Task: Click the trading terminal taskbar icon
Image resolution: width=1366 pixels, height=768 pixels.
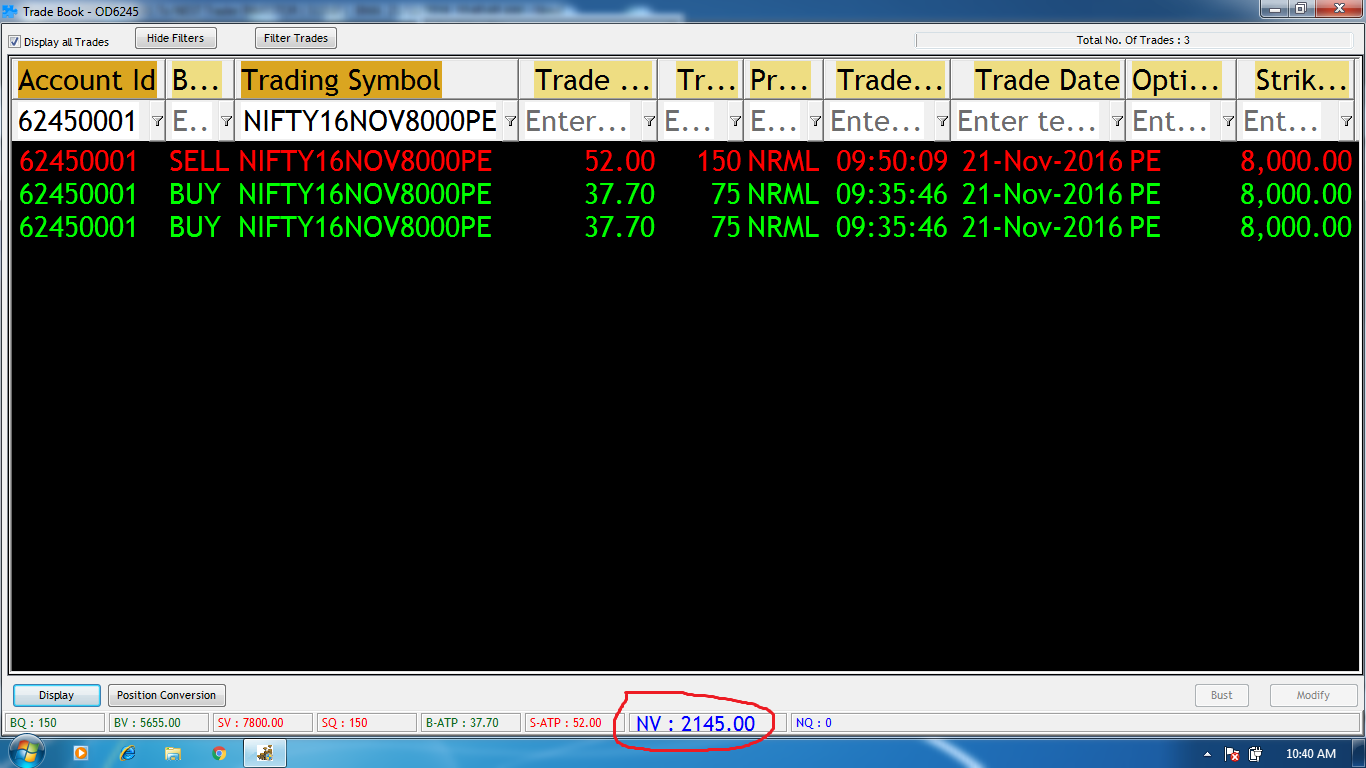Action: (266, 753)
